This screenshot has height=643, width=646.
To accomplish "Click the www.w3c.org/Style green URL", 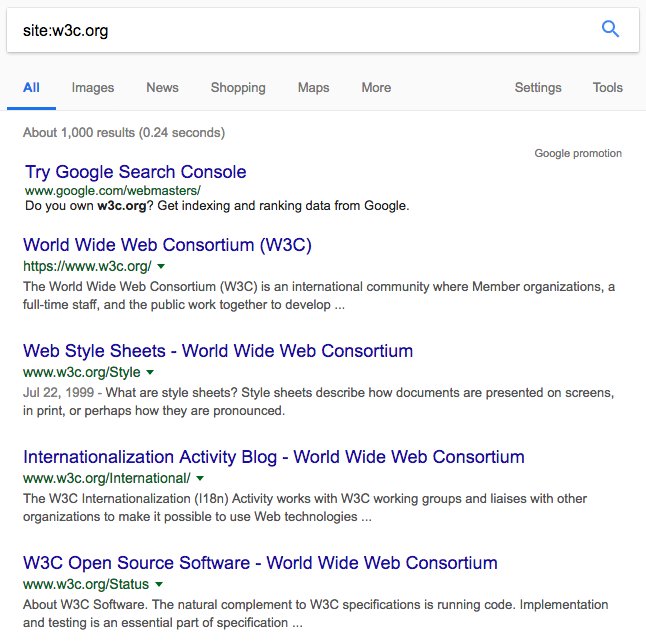I will click(x=82, y=372).
